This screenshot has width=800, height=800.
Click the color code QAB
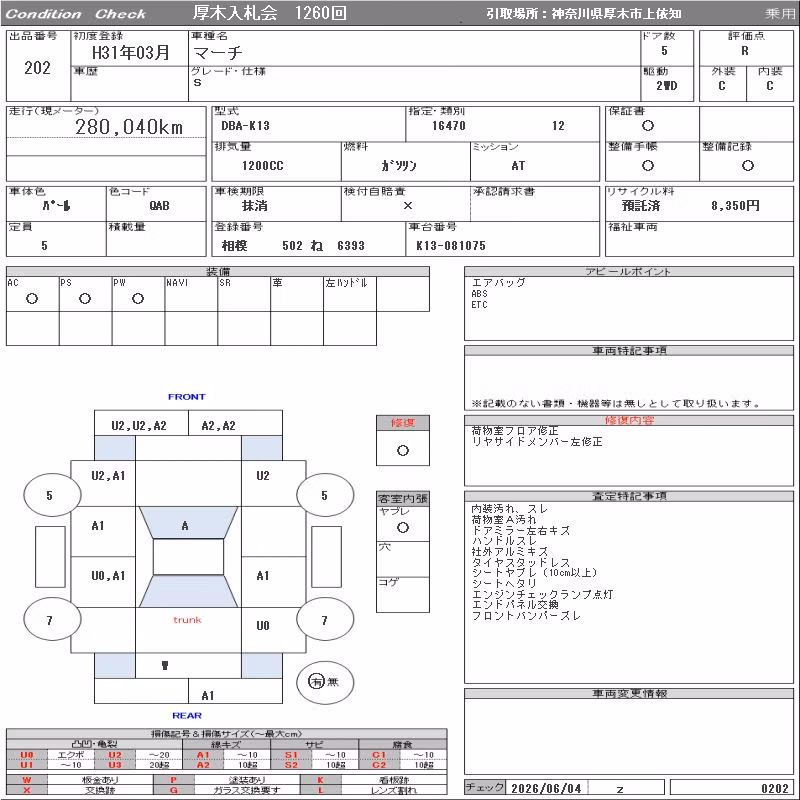tap(159, 206)
